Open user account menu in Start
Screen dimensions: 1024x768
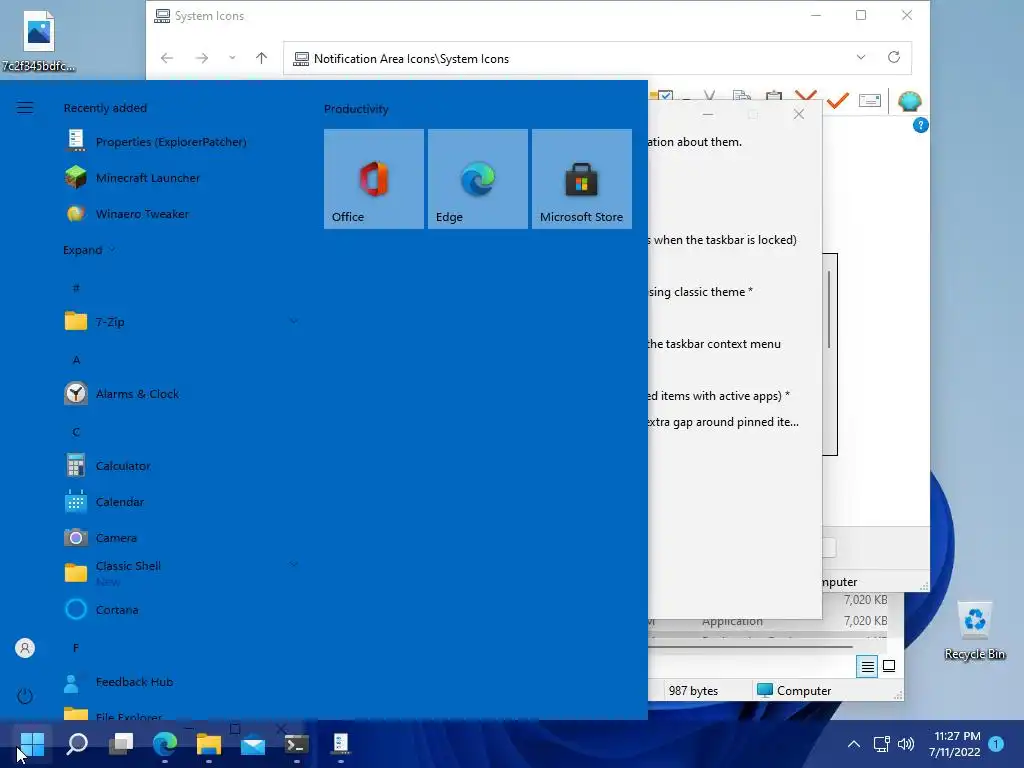[x=25, y=648]
